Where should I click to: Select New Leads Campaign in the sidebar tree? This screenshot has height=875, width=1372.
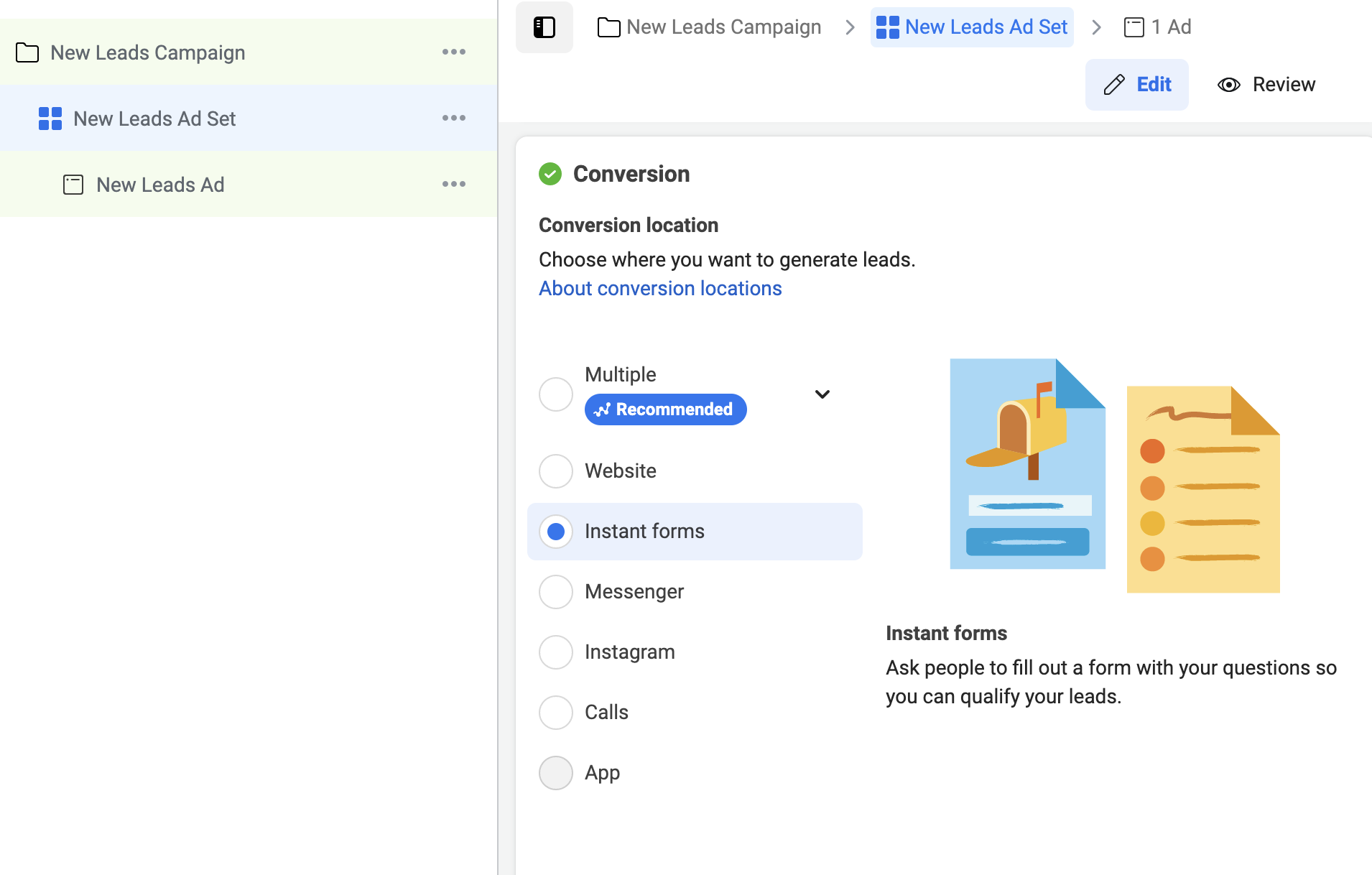coord(249,52)
